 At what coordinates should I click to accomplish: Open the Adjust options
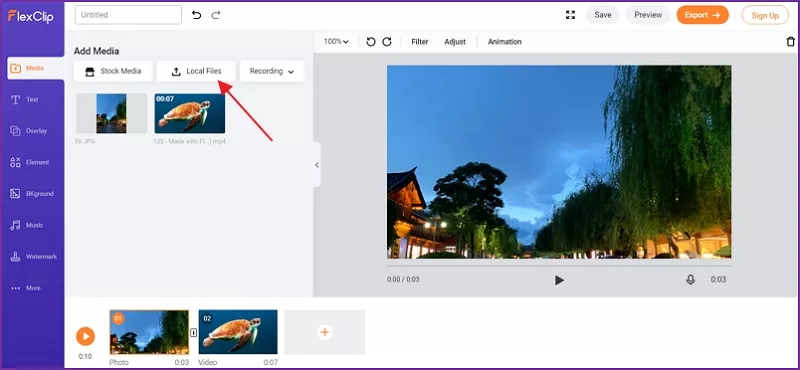pyautogui.click(x=455, y=42)
